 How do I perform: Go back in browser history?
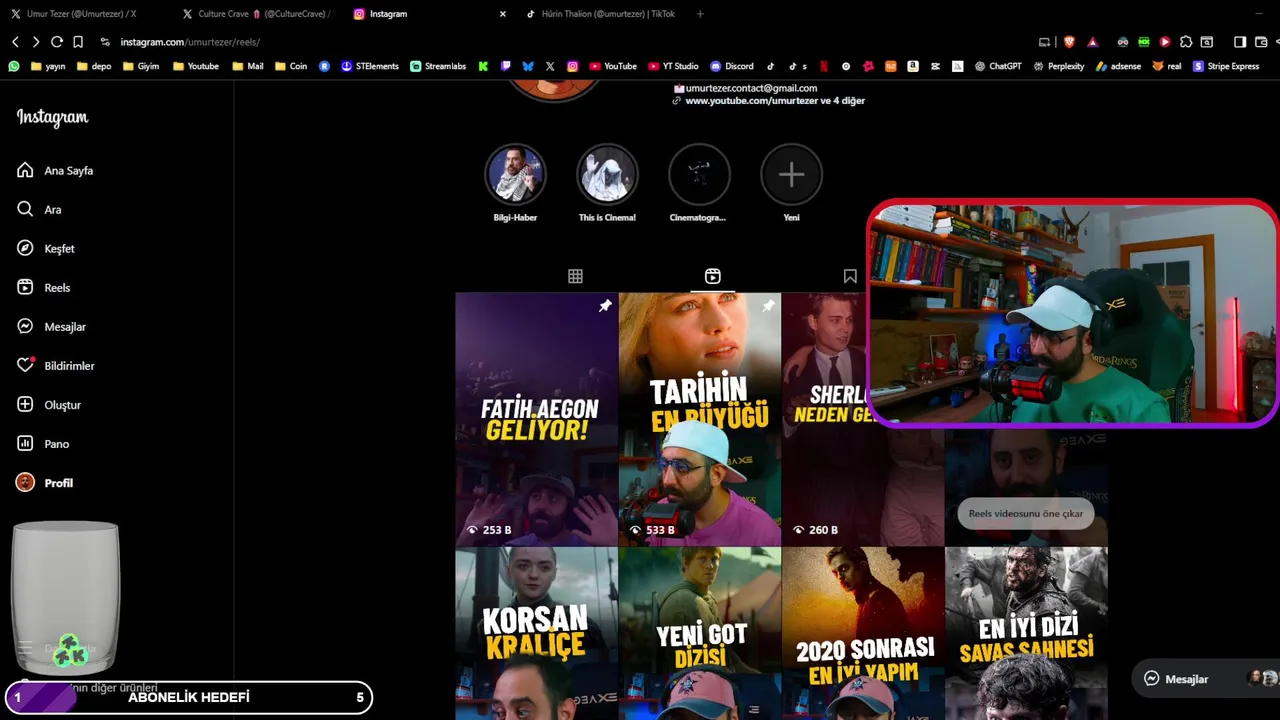point(15,42)
